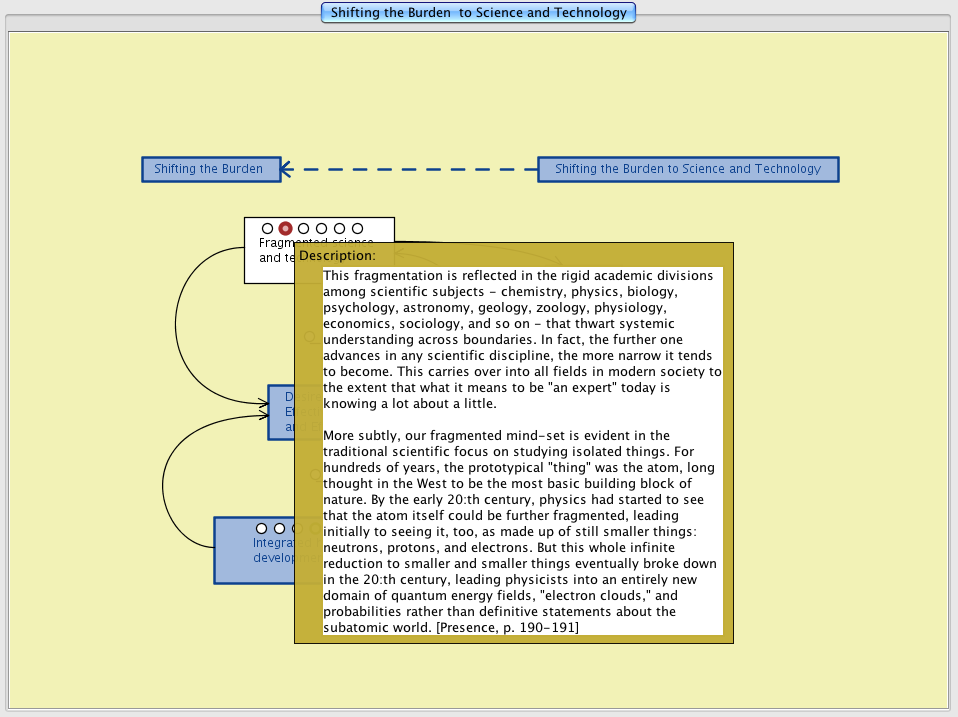Select first radio circle on Integrated development node

click(262, 528)
